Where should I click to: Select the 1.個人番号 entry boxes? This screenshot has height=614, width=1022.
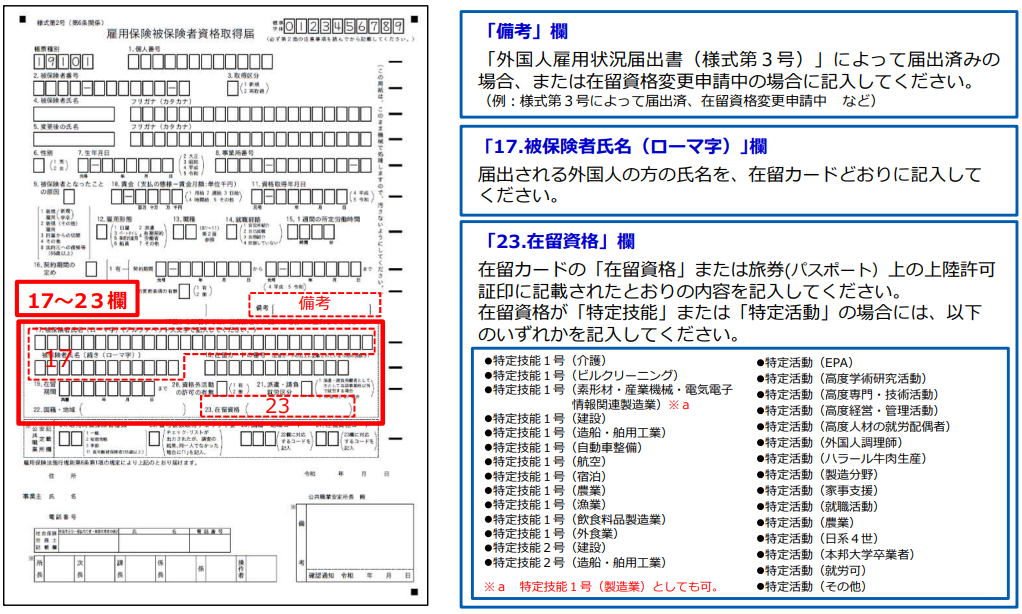click(200, 62)
